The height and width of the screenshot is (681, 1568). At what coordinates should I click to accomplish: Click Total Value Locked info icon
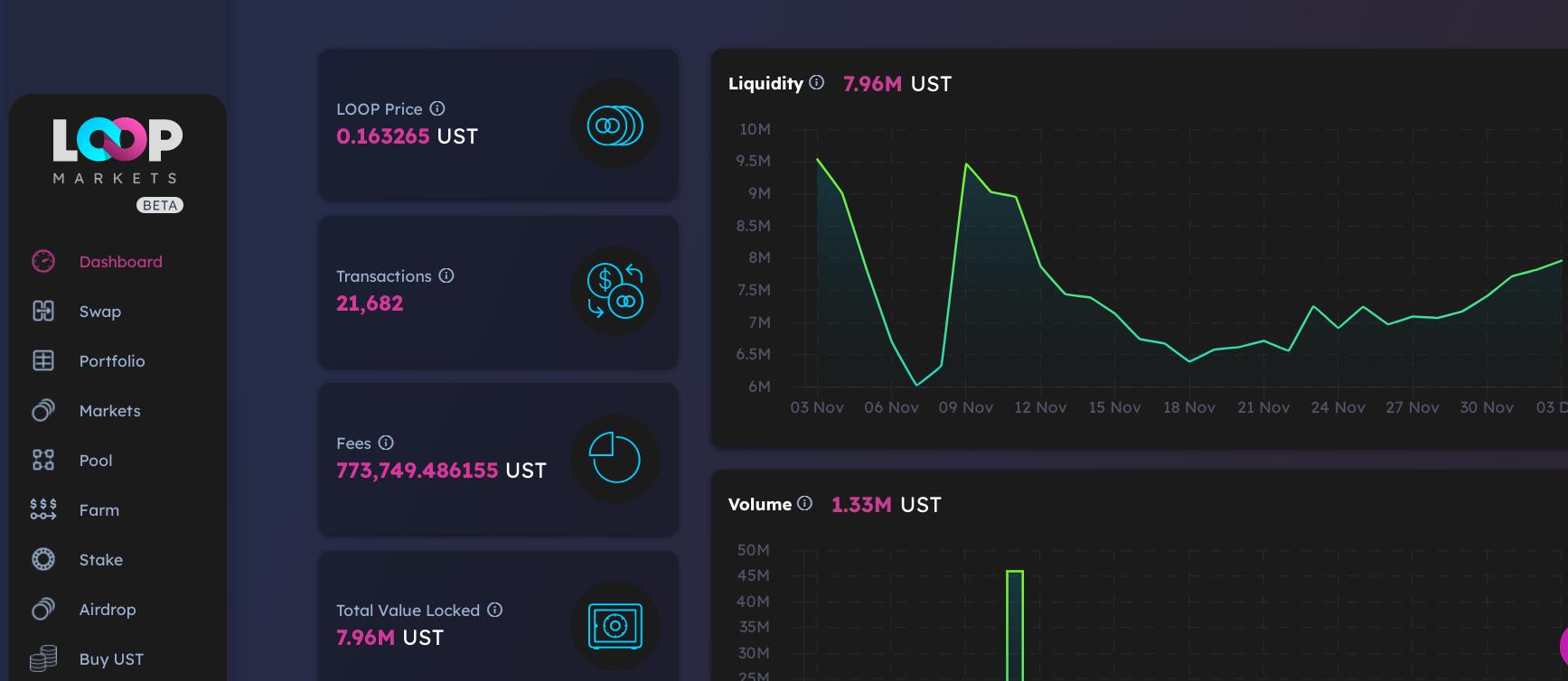click(x=494, y=610)
